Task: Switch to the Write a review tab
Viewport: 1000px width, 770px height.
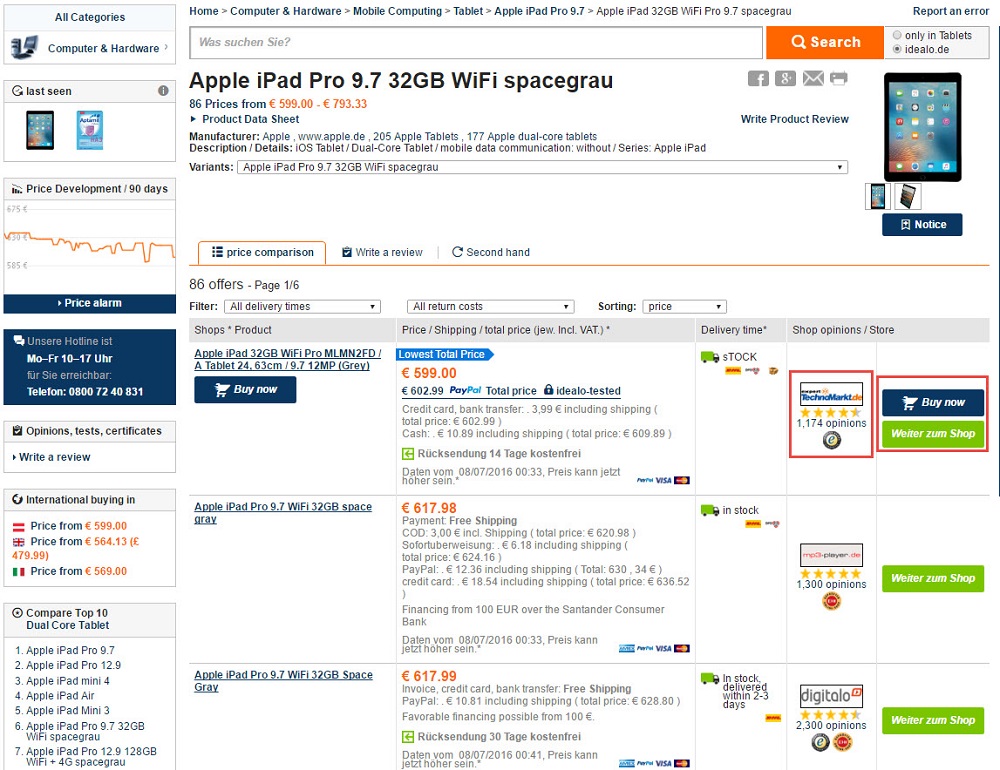Action: (382, 253)
